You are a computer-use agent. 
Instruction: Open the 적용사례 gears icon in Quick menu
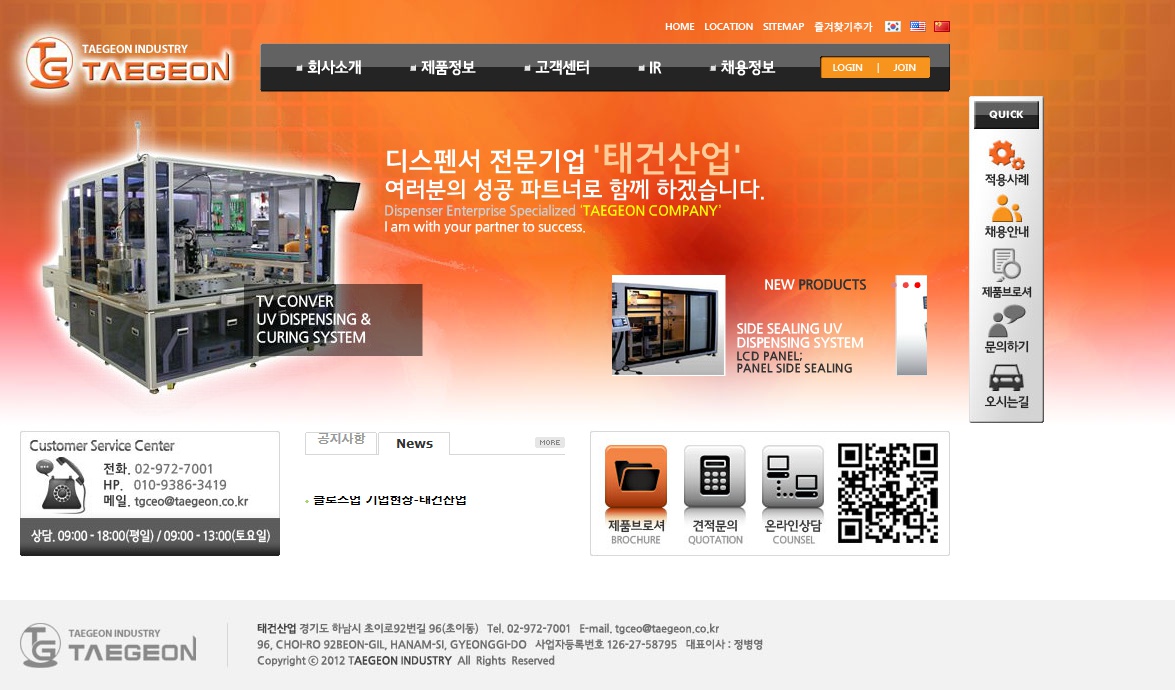(1006, 156)
